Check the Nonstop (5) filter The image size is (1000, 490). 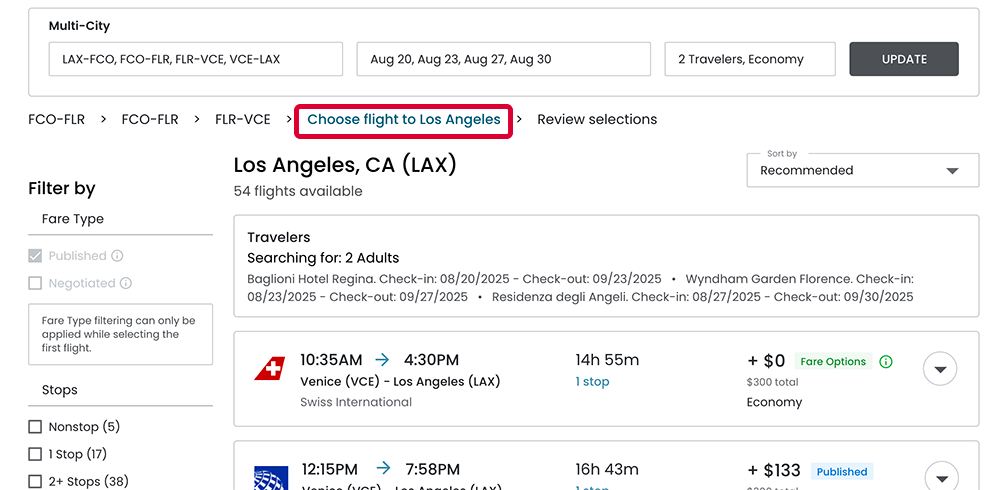pyautogui.click(x=36, y=427)
